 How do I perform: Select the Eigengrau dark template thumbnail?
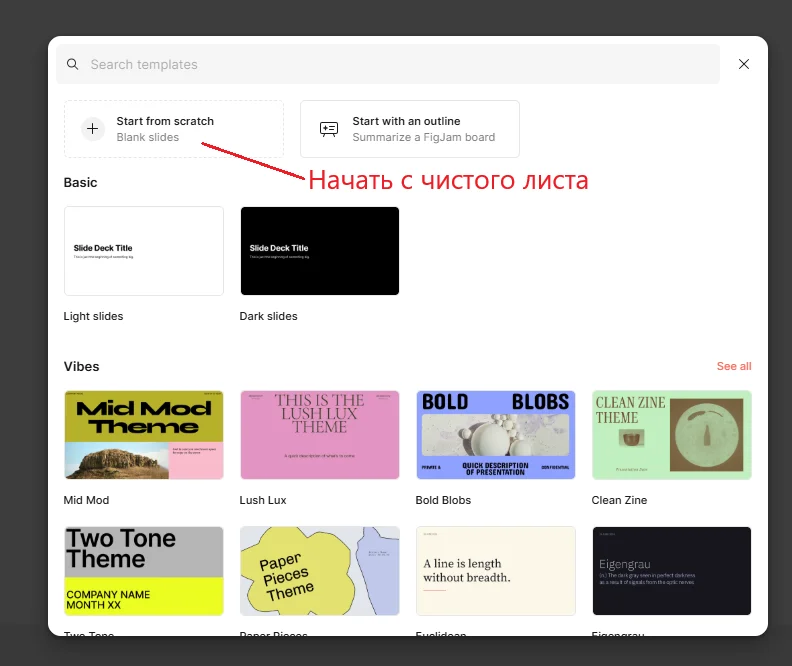pyautogui.click(x=671, y=570)
